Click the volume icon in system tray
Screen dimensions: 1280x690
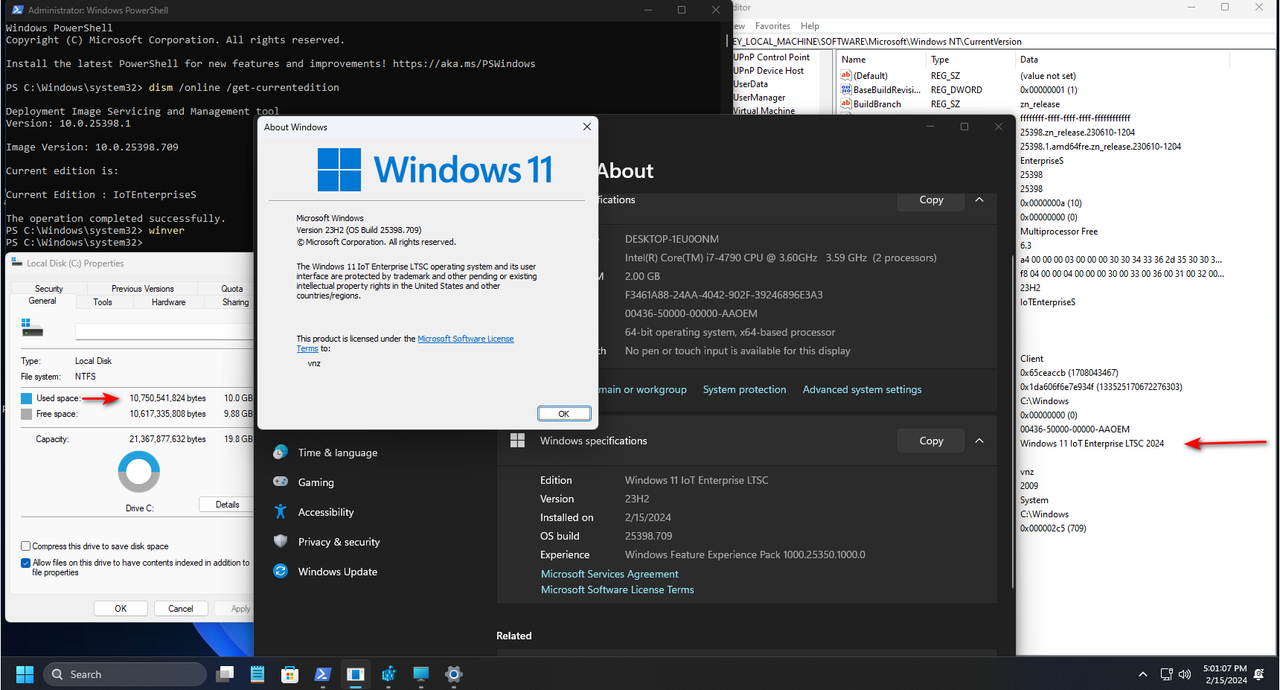tap(1187, 675)
